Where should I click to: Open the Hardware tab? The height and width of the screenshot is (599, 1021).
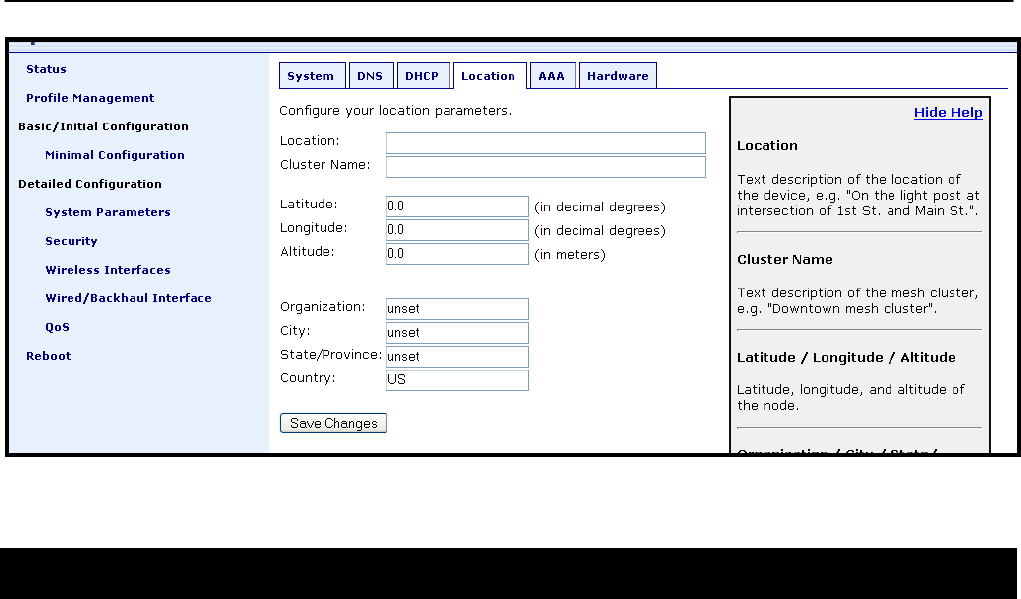point(617,76)
